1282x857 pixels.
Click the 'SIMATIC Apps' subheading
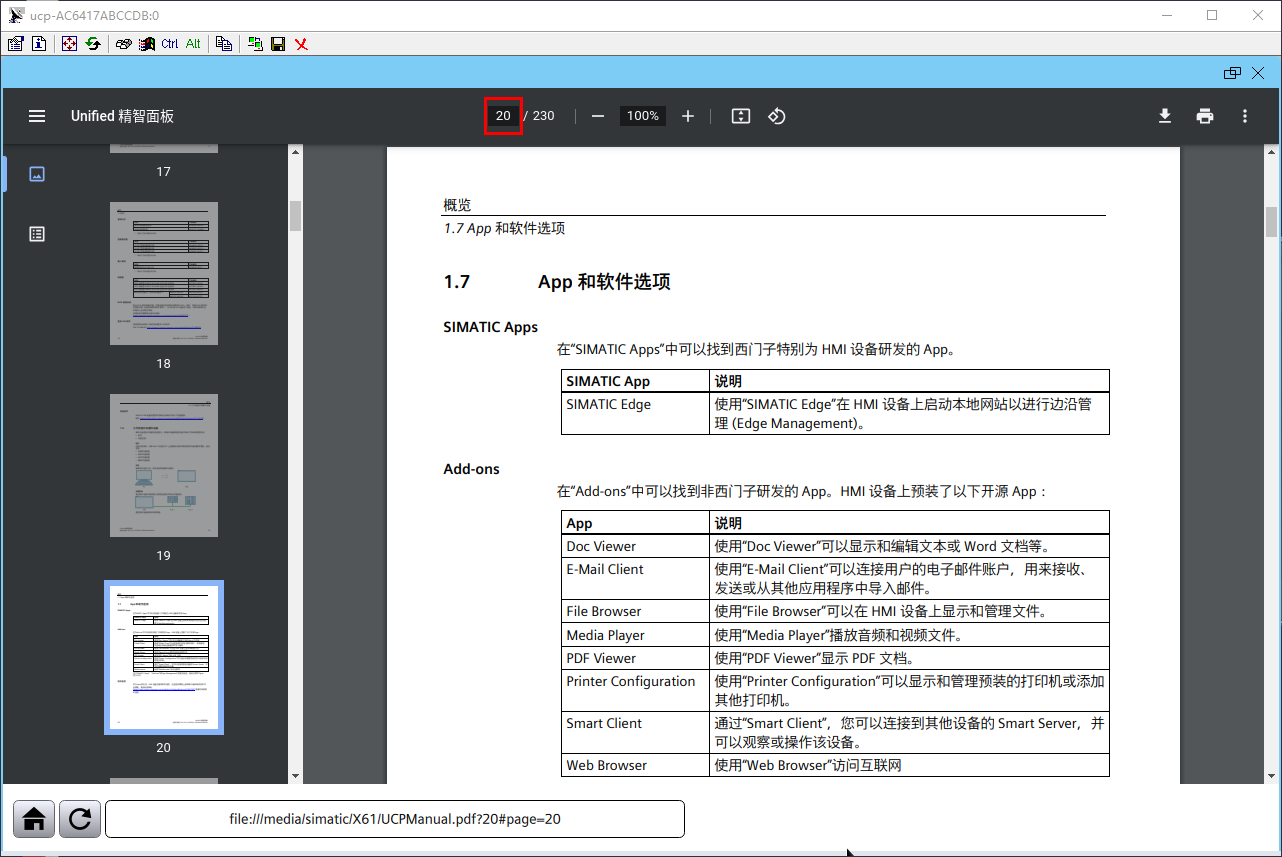tap(491, 327)
